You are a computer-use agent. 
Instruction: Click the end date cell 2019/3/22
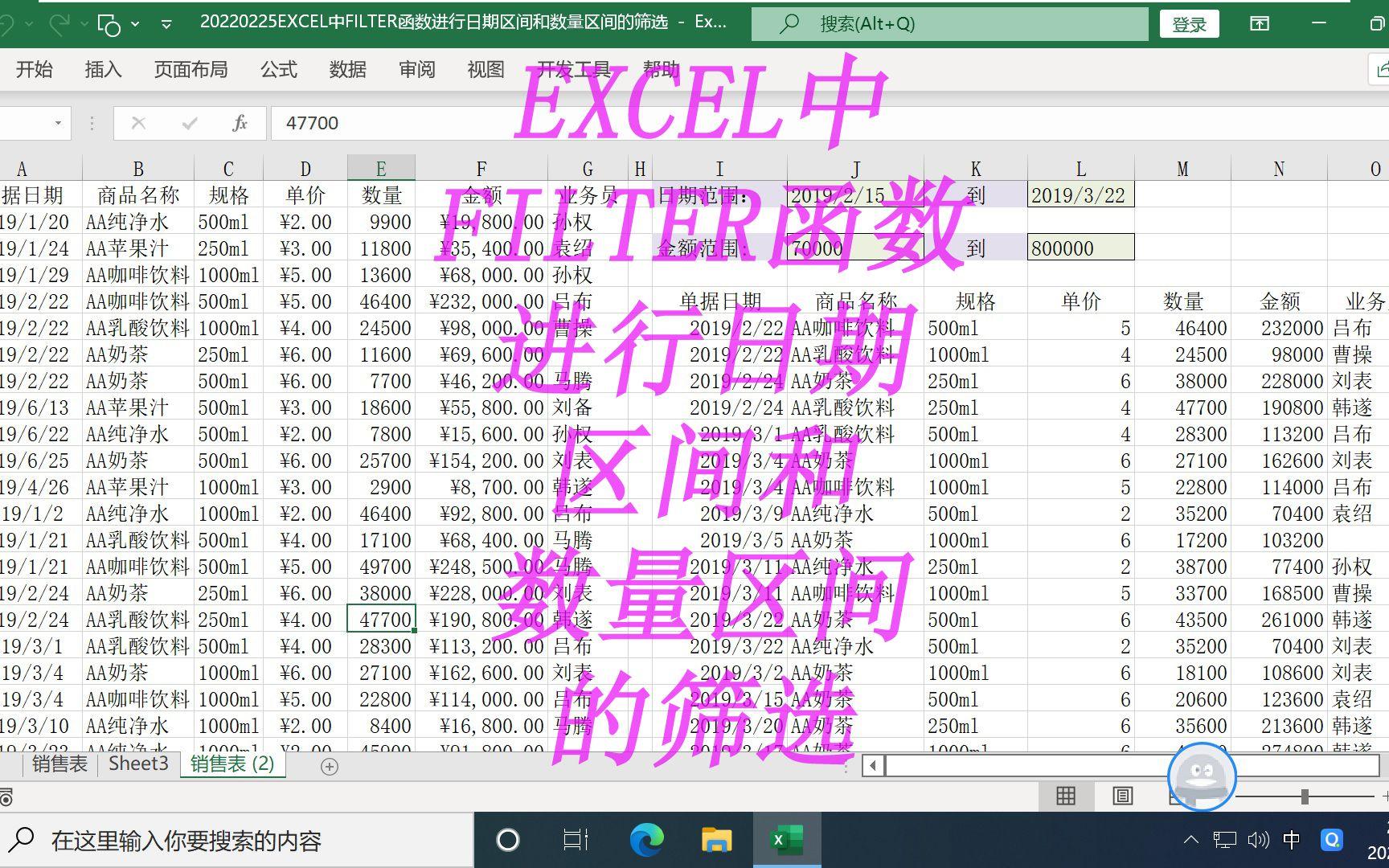coord(1080,194)
